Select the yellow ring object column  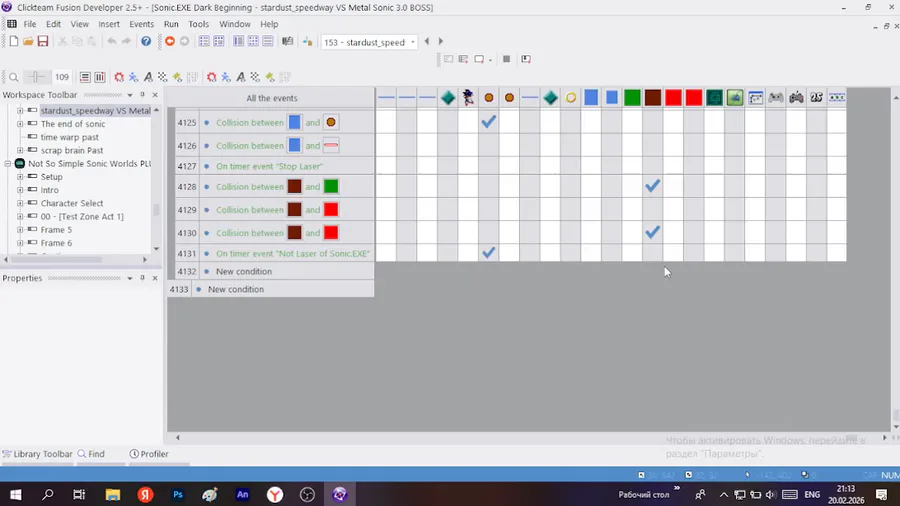click(571, 98)
